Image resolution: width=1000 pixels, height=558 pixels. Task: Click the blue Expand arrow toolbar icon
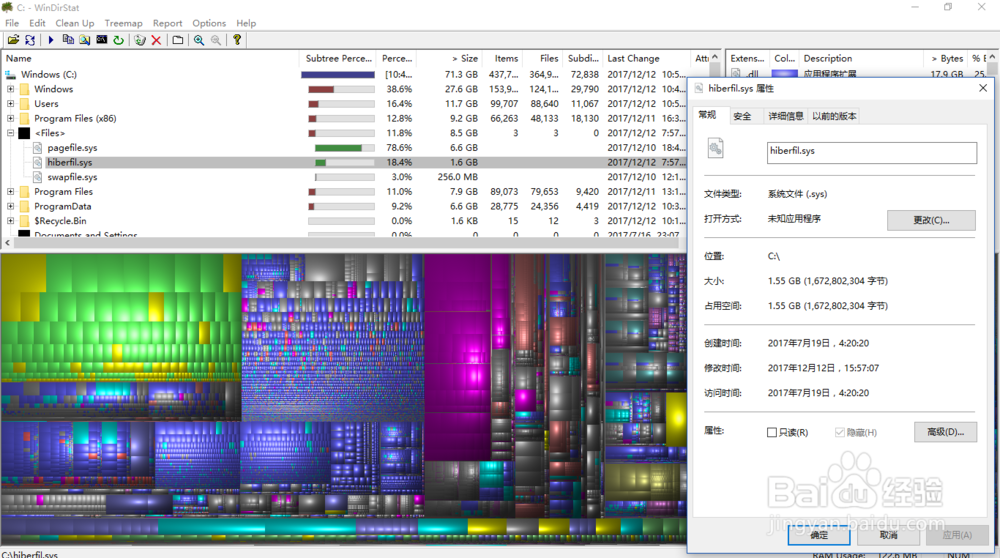(x=51, y=40)
